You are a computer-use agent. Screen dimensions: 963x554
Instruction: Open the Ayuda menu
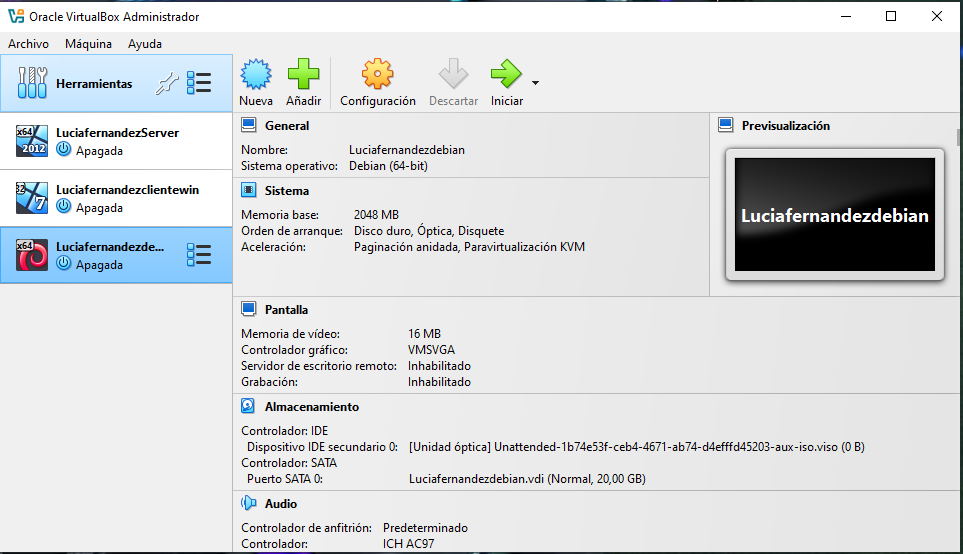pos(144,44)
